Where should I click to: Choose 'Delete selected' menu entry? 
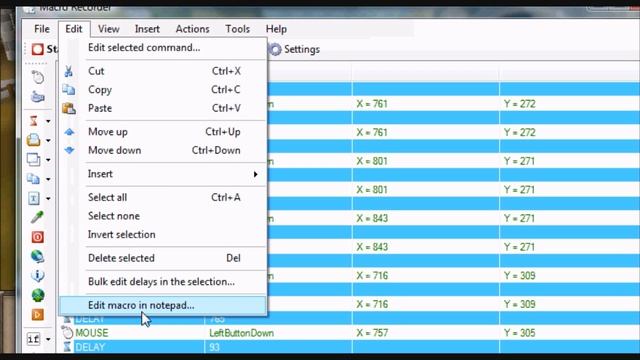(x=163, y=258)
